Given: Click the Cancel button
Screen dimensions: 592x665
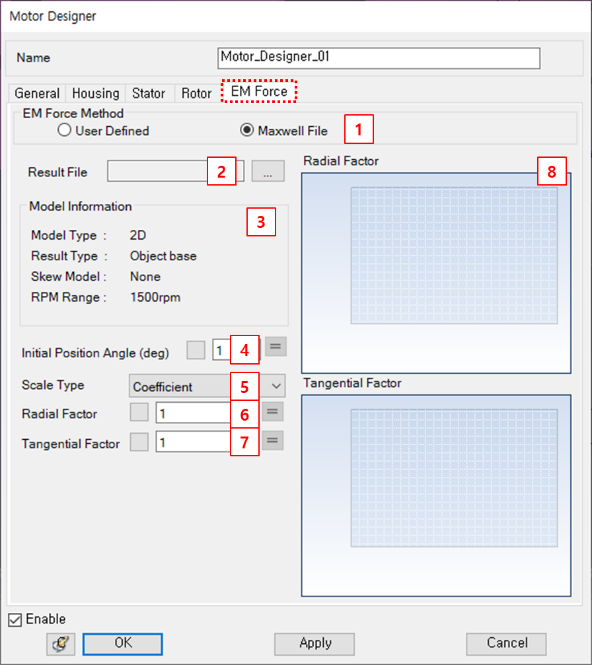Looking at the screenshot, I should tap(506, 644).
